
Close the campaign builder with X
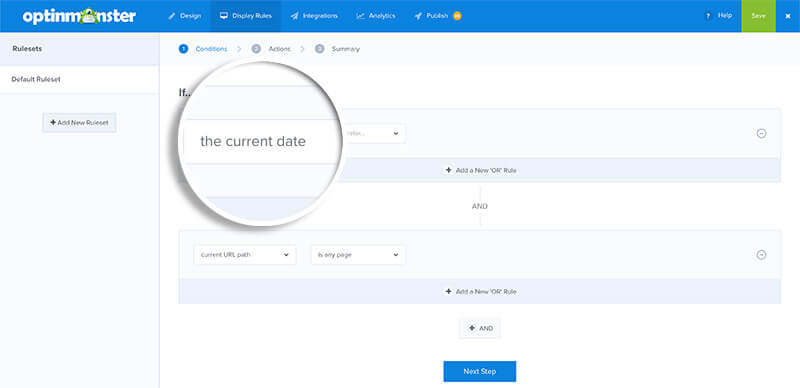[788, 16]
